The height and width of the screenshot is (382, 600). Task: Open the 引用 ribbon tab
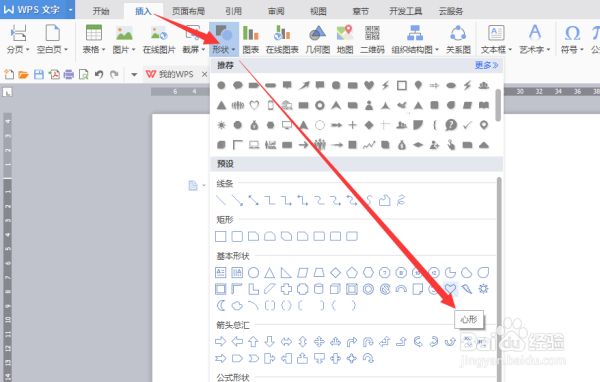[233, 11]
